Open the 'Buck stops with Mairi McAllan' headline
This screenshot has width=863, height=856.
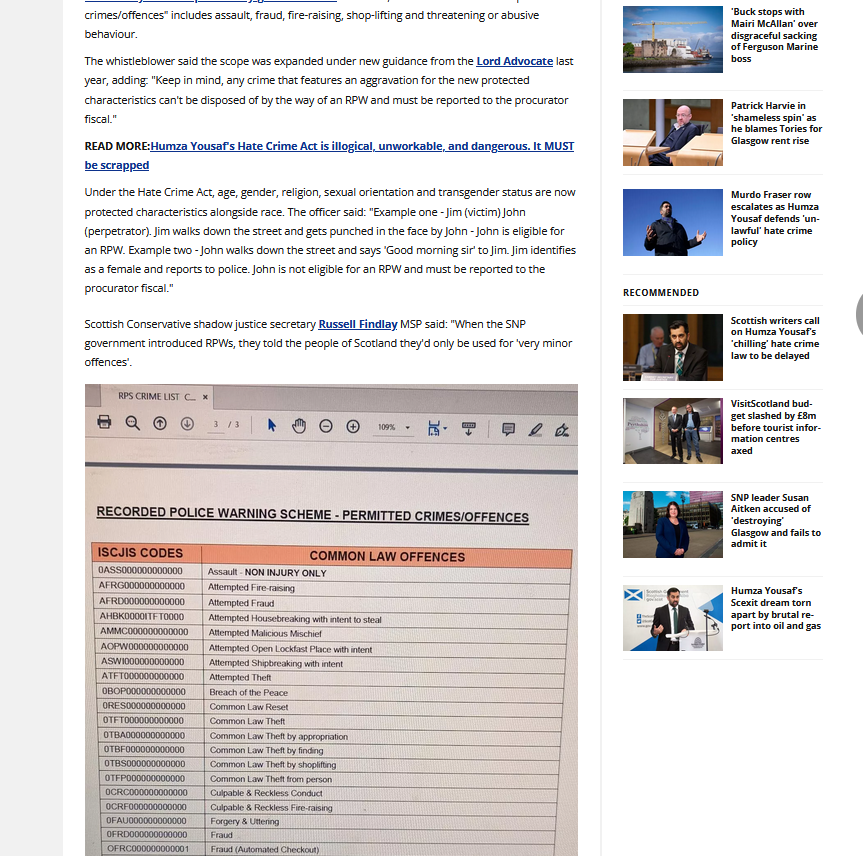coord(774,35)
